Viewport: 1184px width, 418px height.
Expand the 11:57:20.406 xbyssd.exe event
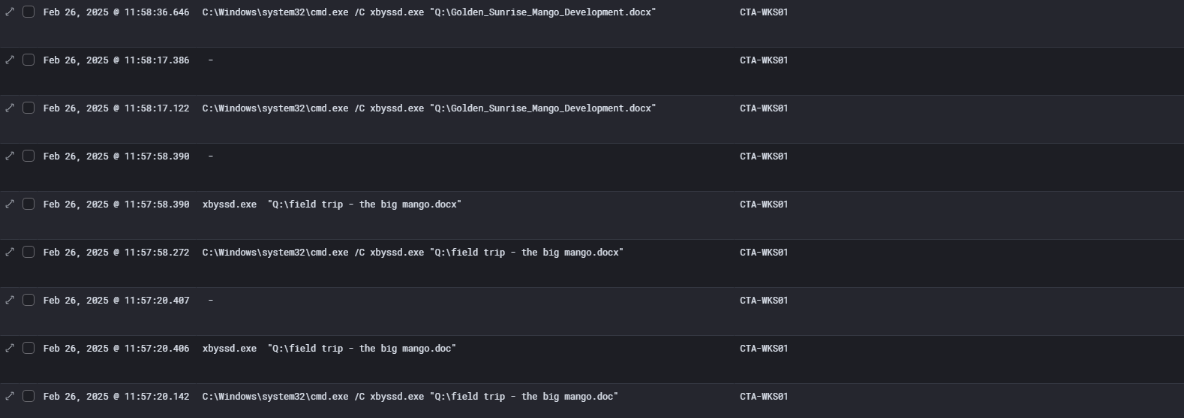click(x=10, y=348)
